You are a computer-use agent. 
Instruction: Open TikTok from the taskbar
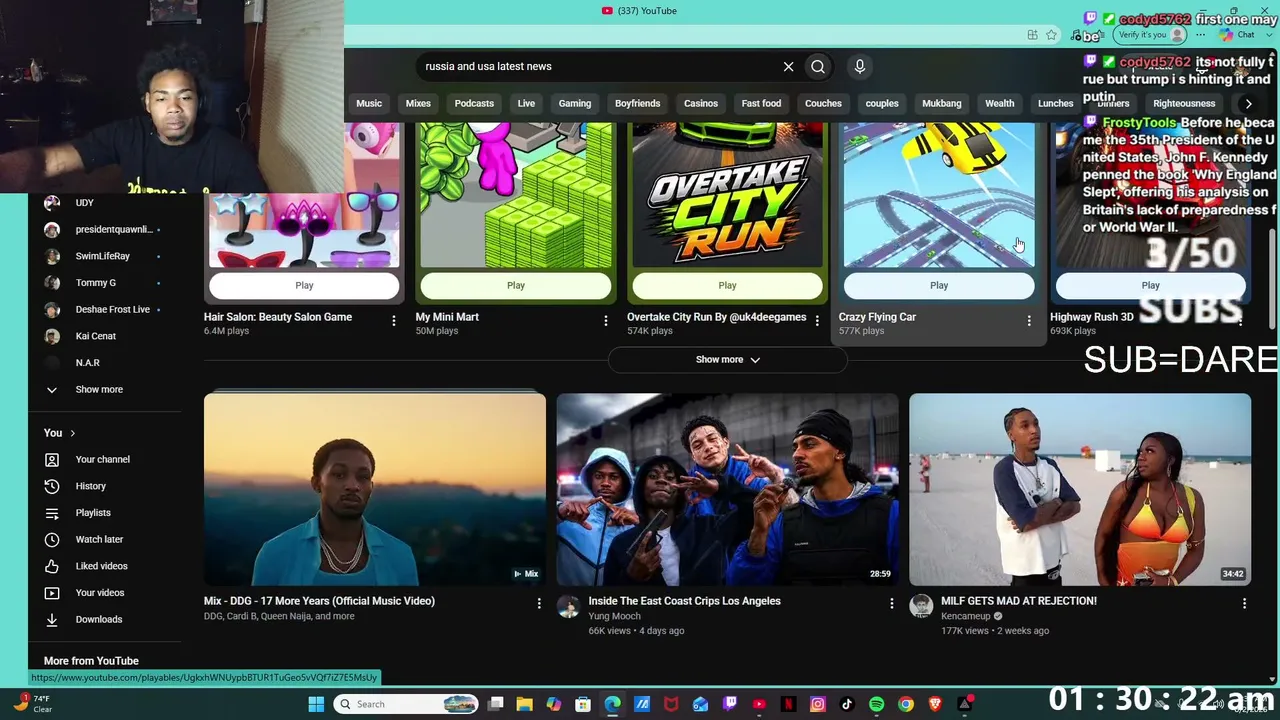tap(847, 704)
